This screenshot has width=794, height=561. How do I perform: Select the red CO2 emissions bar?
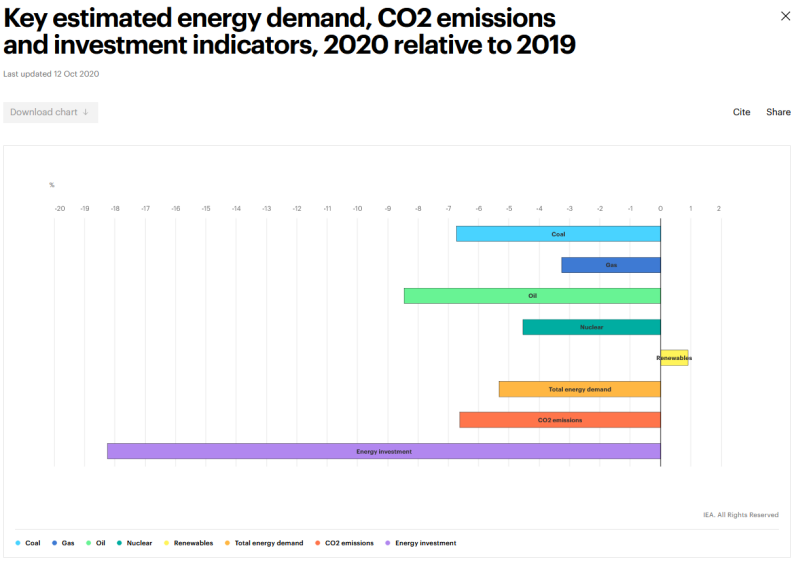coord(560,420)
